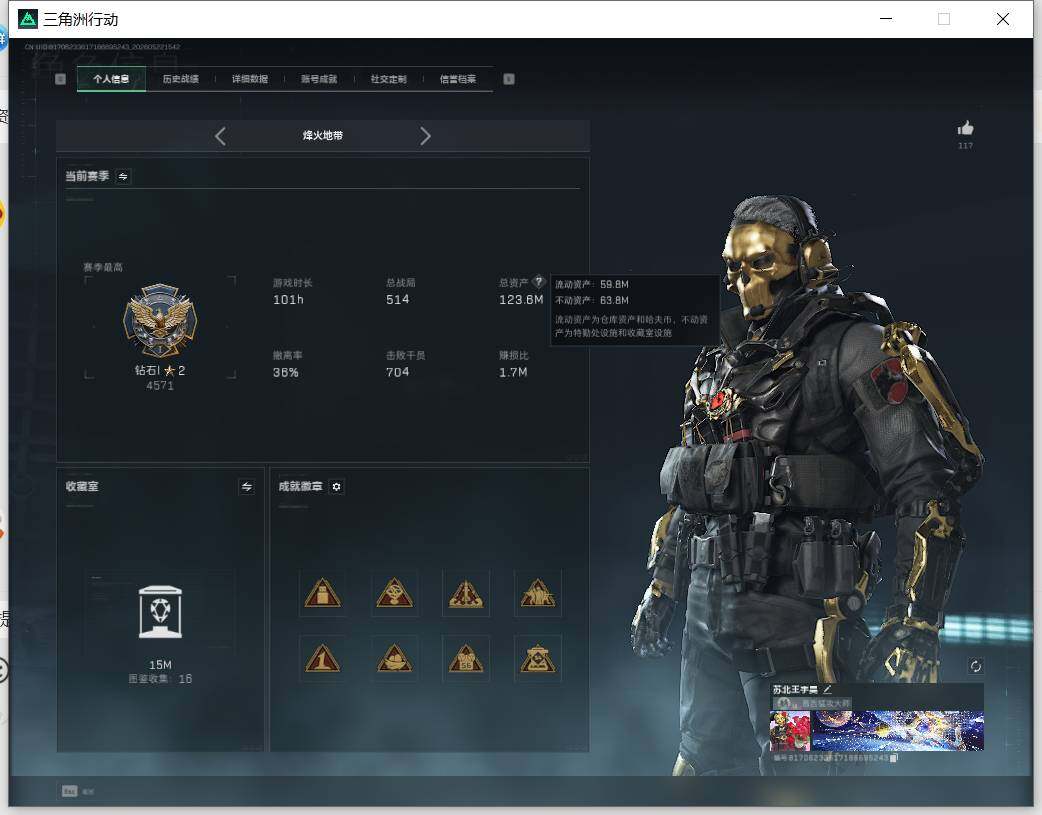
Task: Click the rotate character refresh icon
Action: [976, 666]
